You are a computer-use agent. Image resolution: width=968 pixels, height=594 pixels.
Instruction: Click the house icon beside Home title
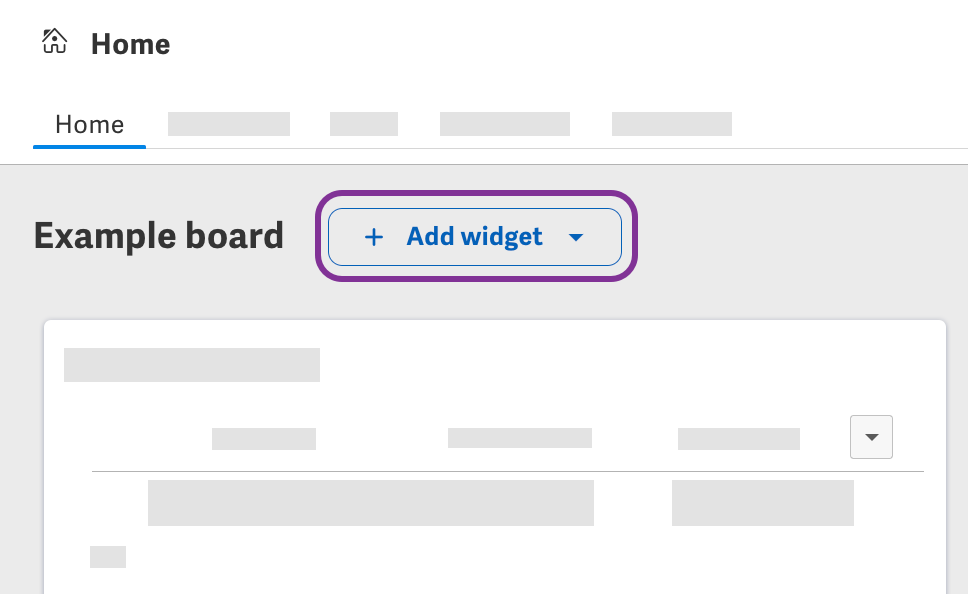tap(54, 42)
